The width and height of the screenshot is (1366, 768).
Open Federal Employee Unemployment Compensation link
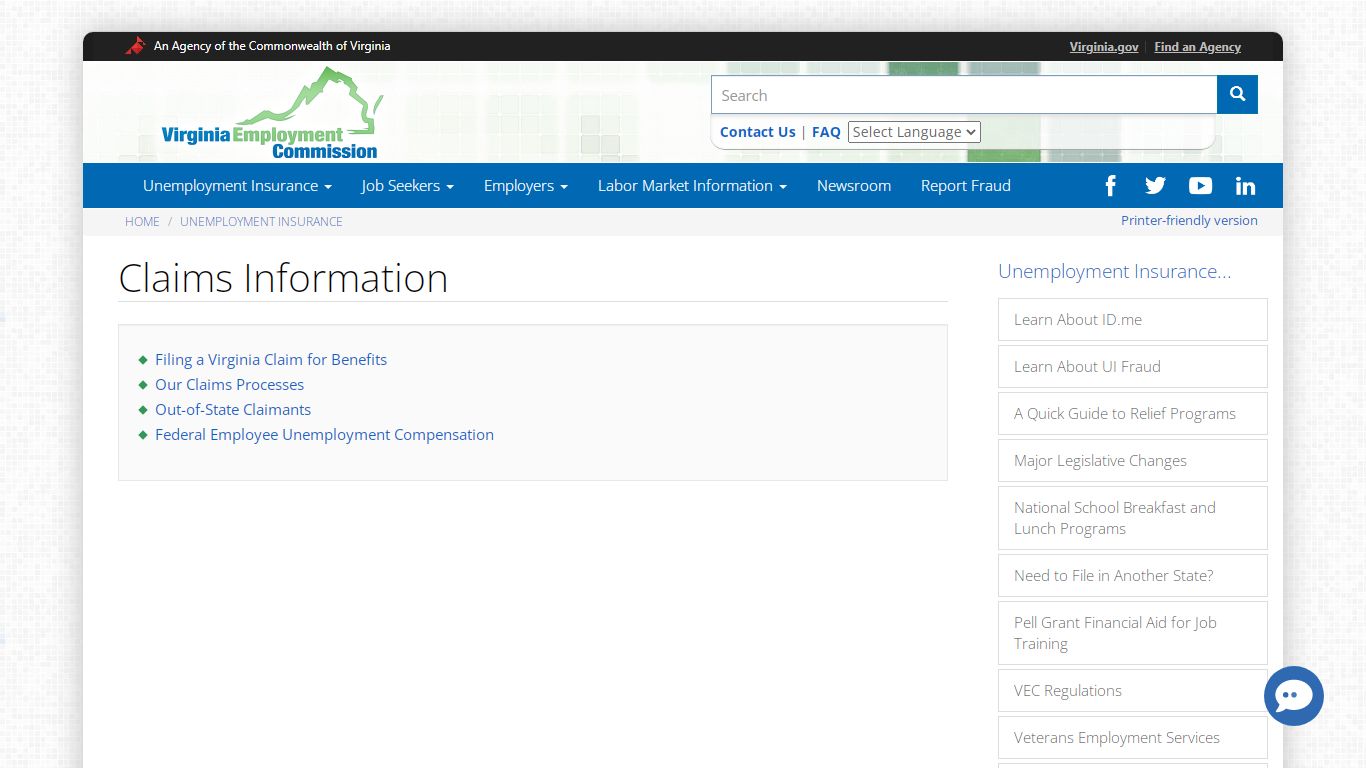tap(324, 435)
